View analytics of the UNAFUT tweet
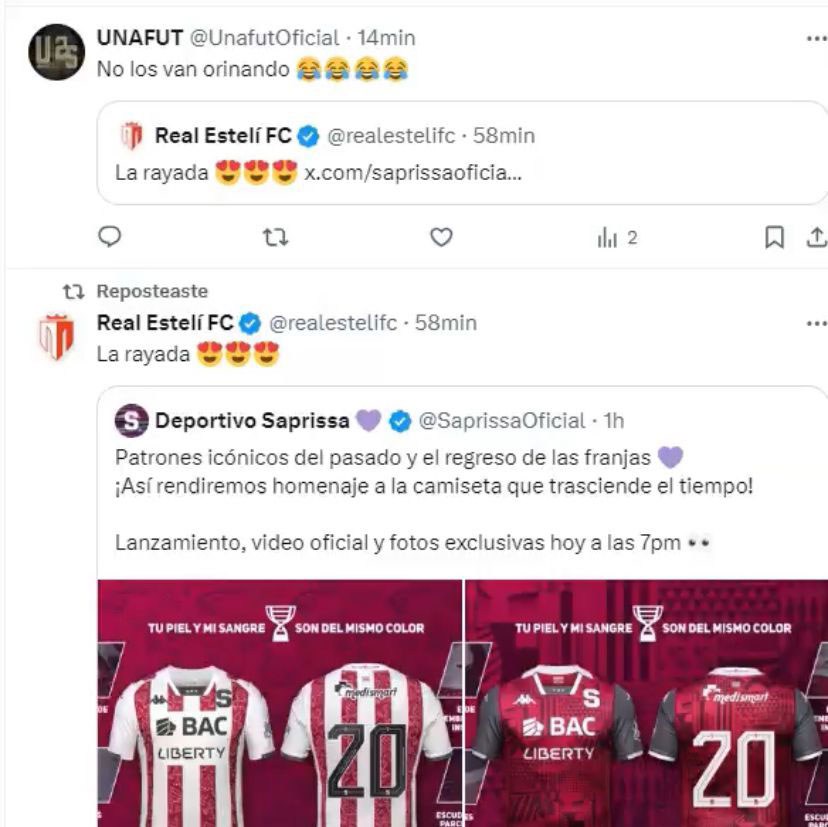This screenshot has height=827, width=828. click(616, 237)
